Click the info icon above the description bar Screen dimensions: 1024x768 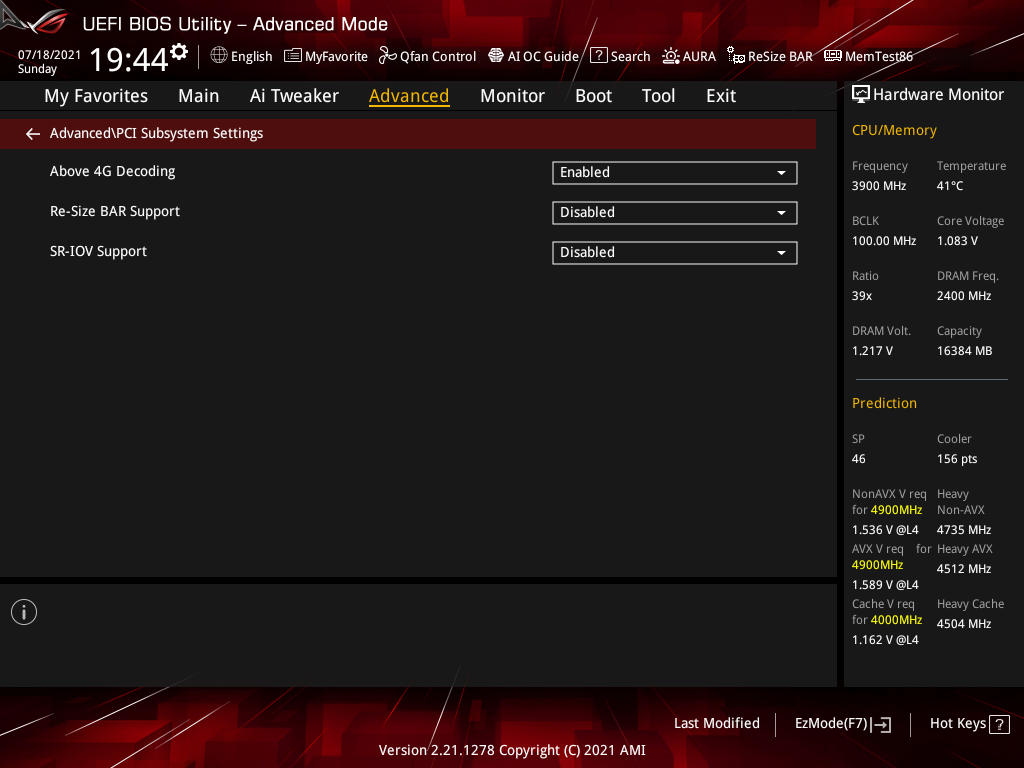(23, 611)
